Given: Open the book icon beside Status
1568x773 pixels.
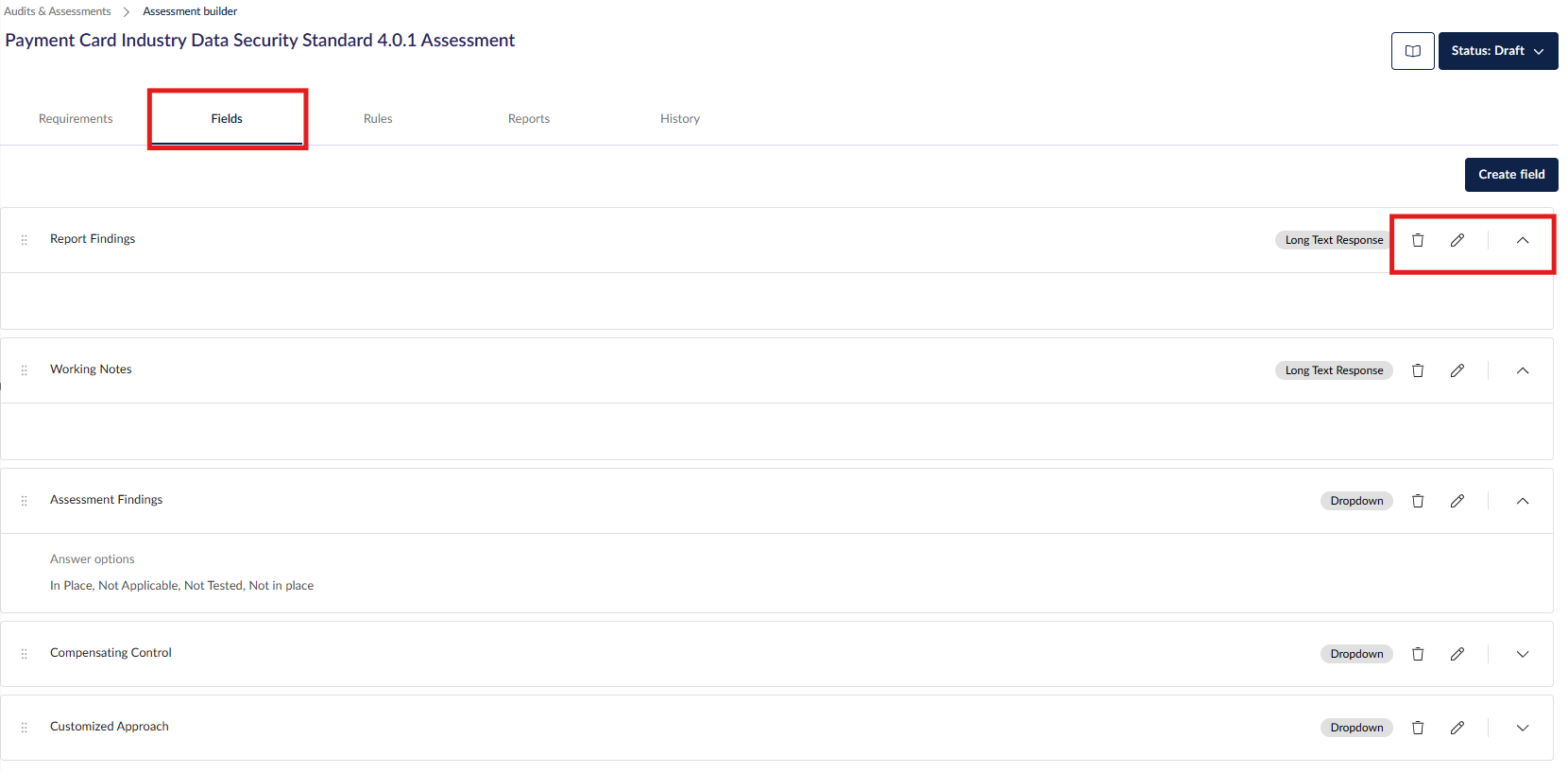Looking at the screenshot, I should pyautogui.click(x=1412, y=51).
